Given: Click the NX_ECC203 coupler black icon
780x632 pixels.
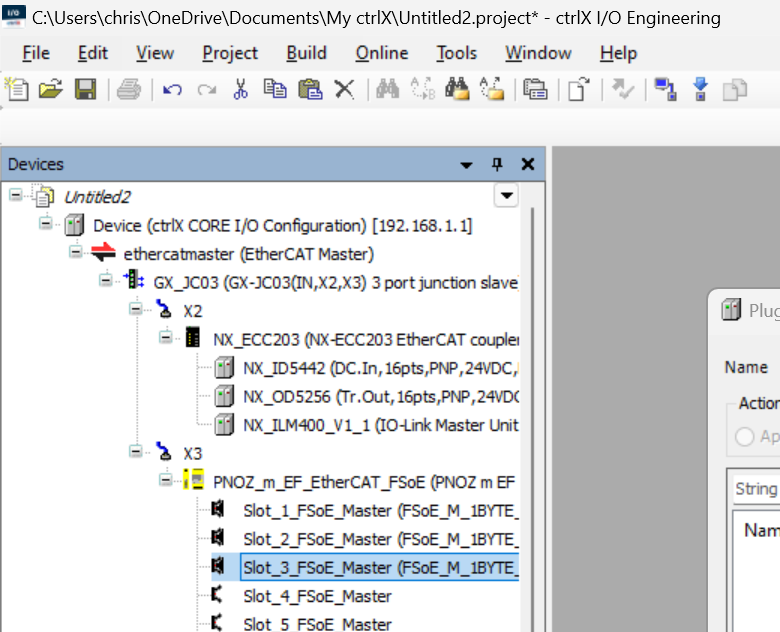Looking at the screenshot, I should click(193, 337).
